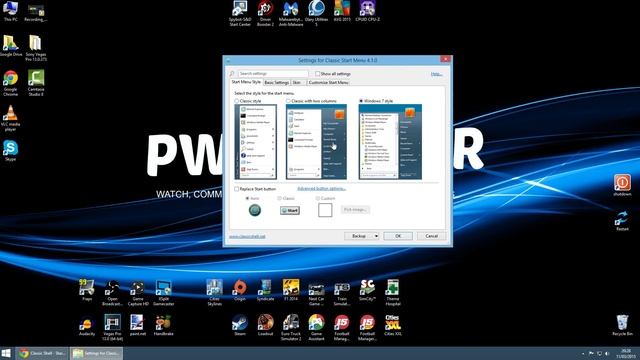
Task: Select the SimCity desktop icon
Action: click(x=367, y=290)
